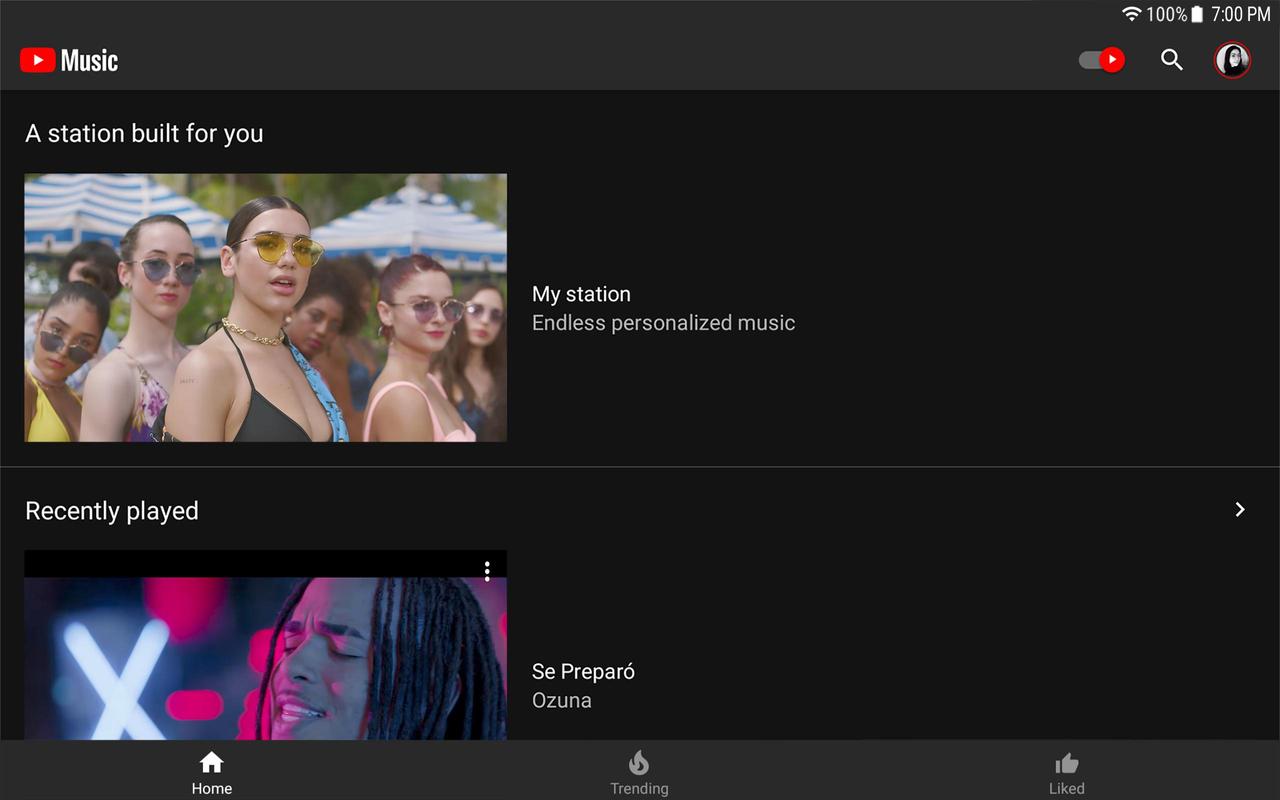This screenshot has width=1280, height=800.
Task: Switch to the Liked tab
Action: (1067, 772)
